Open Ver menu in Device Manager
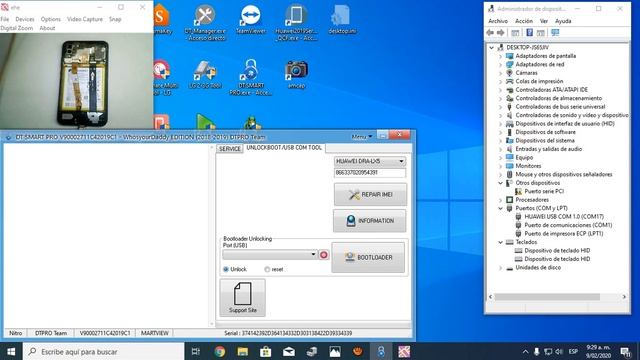Screen dimensions: 640x360 click(544, 21)
